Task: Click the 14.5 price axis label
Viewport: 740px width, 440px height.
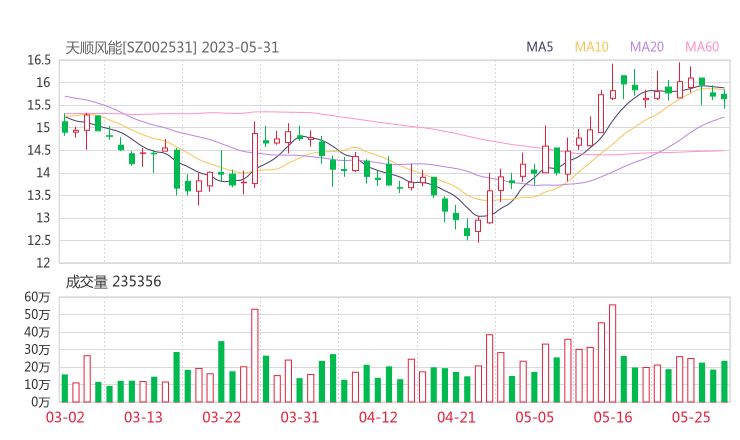Action: [39, 150]
